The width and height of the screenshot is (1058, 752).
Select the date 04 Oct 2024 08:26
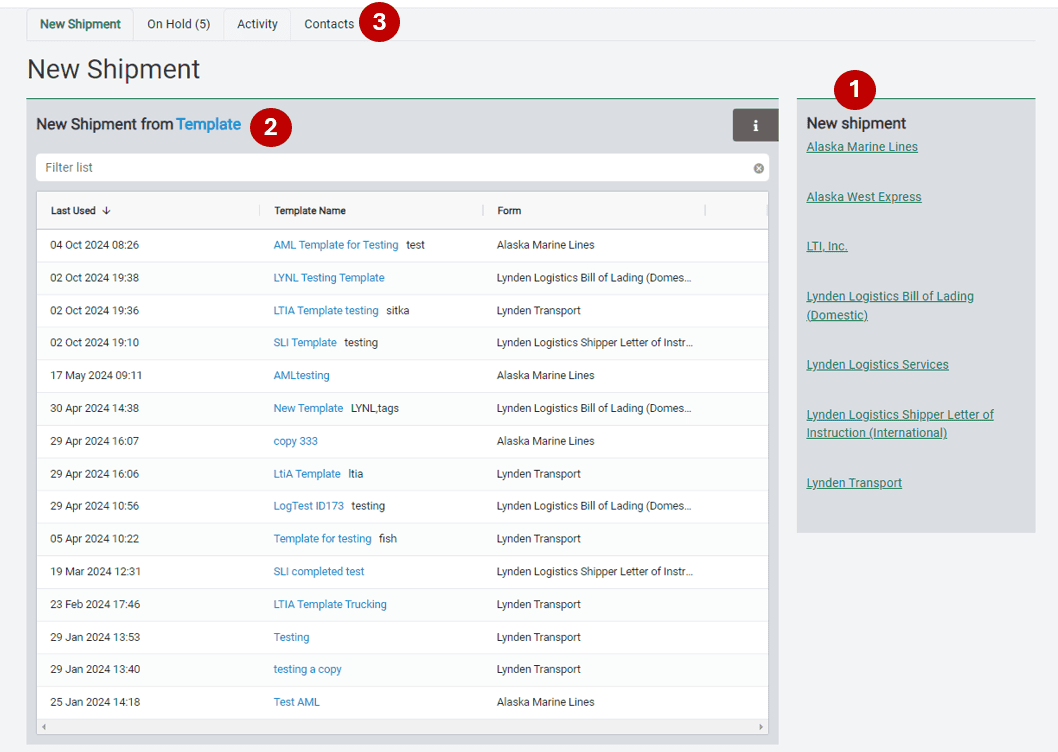94,245
